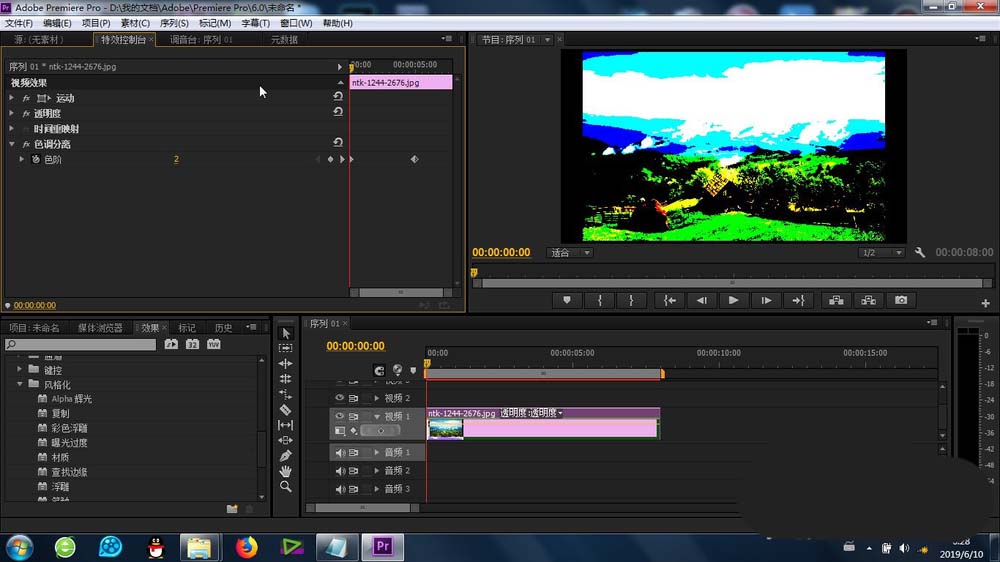This screenshot has height=562, width=1000.
Task: Select the Pen tool in the tools panel
Action: [285, 456]
